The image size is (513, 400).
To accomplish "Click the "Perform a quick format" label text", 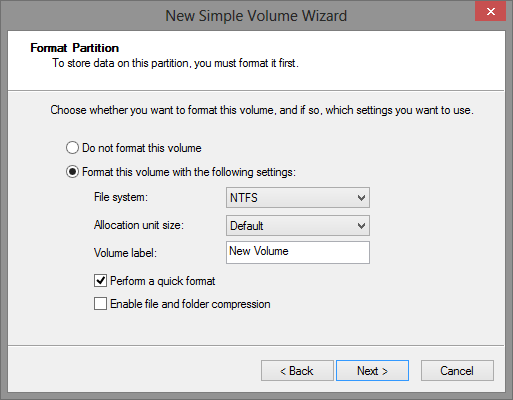I will click(x=163, y=281).
